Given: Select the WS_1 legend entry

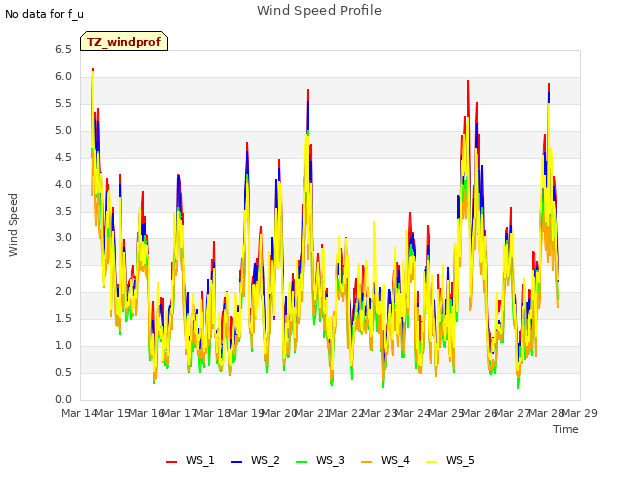Looking at the screenshot, I should (190, 460).
